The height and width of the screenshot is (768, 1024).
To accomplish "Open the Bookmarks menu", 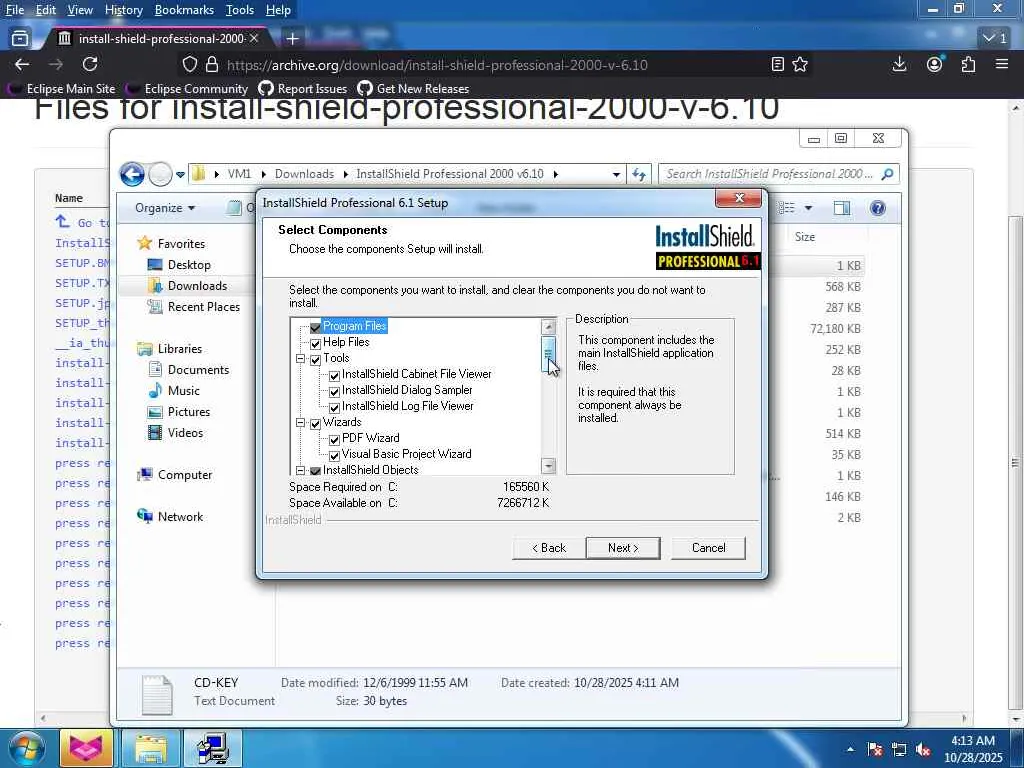I will pyautogui.click(x=184, y=10).
